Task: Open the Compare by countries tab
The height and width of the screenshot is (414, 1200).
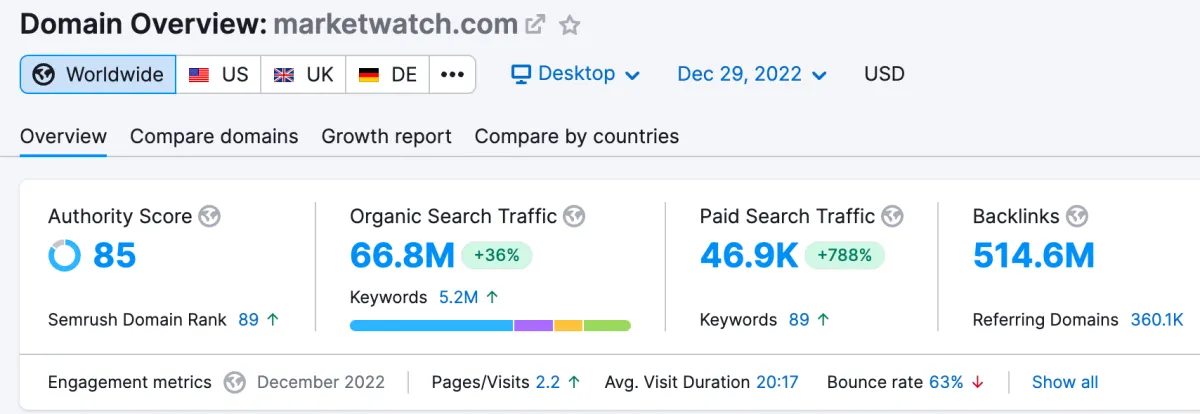Action: [577, 136]
